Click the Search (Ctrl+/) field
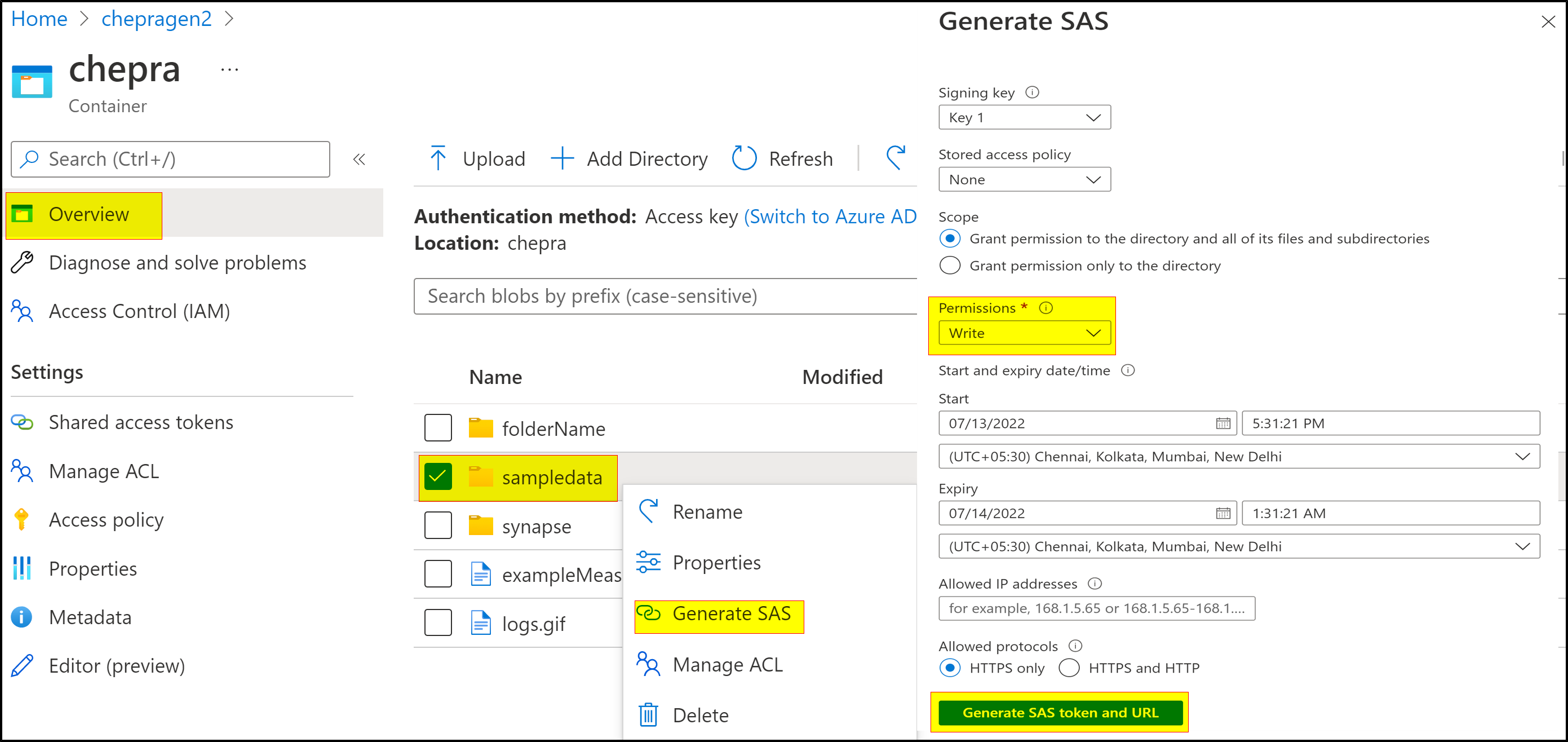This screenshot has width=1568, height=742. pos(170,160)
